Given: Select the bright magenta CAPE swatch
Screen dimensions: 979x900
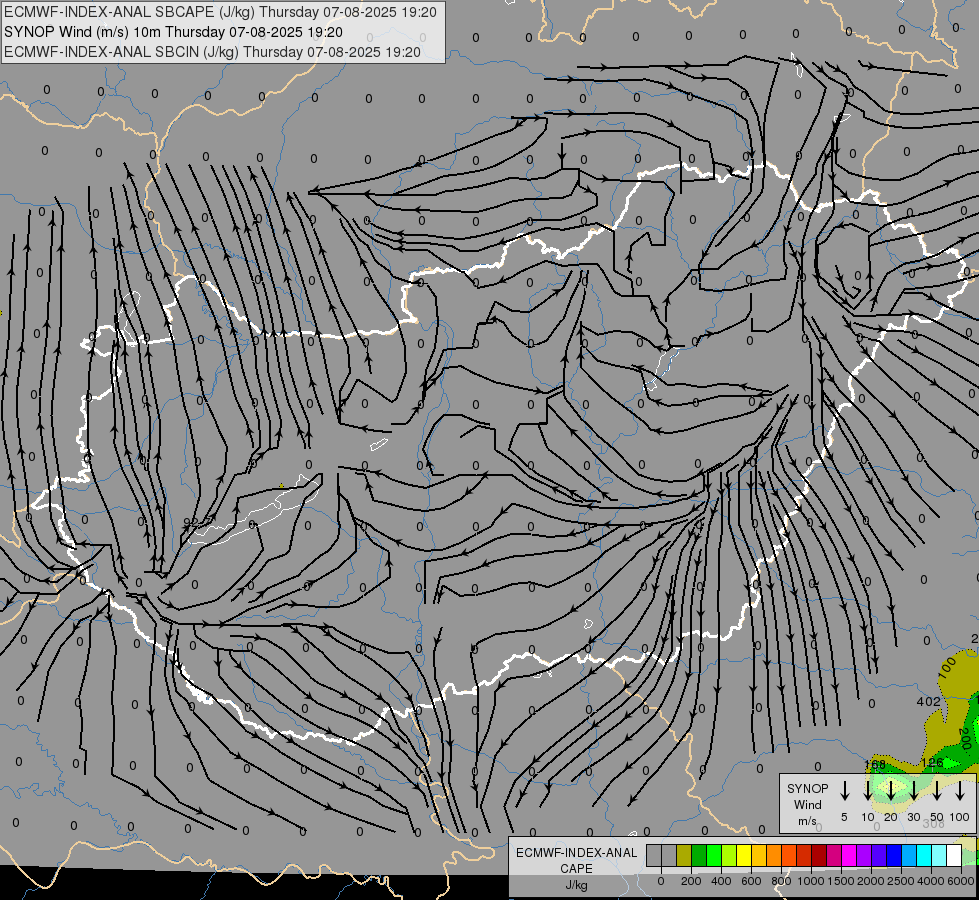Looking at the screenshot, I should pyautogui.click(x=849, y=856).
